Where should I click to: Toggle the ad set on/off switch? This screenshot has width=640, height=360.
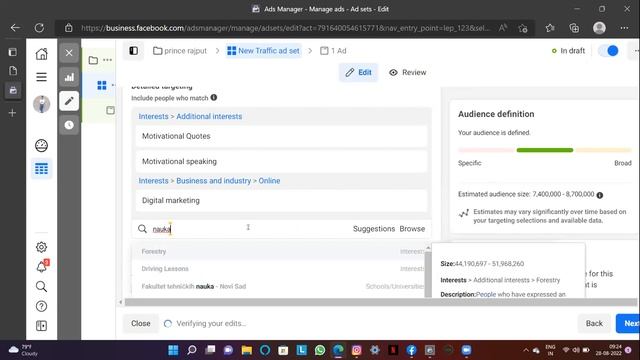click(x=608, y=51)
